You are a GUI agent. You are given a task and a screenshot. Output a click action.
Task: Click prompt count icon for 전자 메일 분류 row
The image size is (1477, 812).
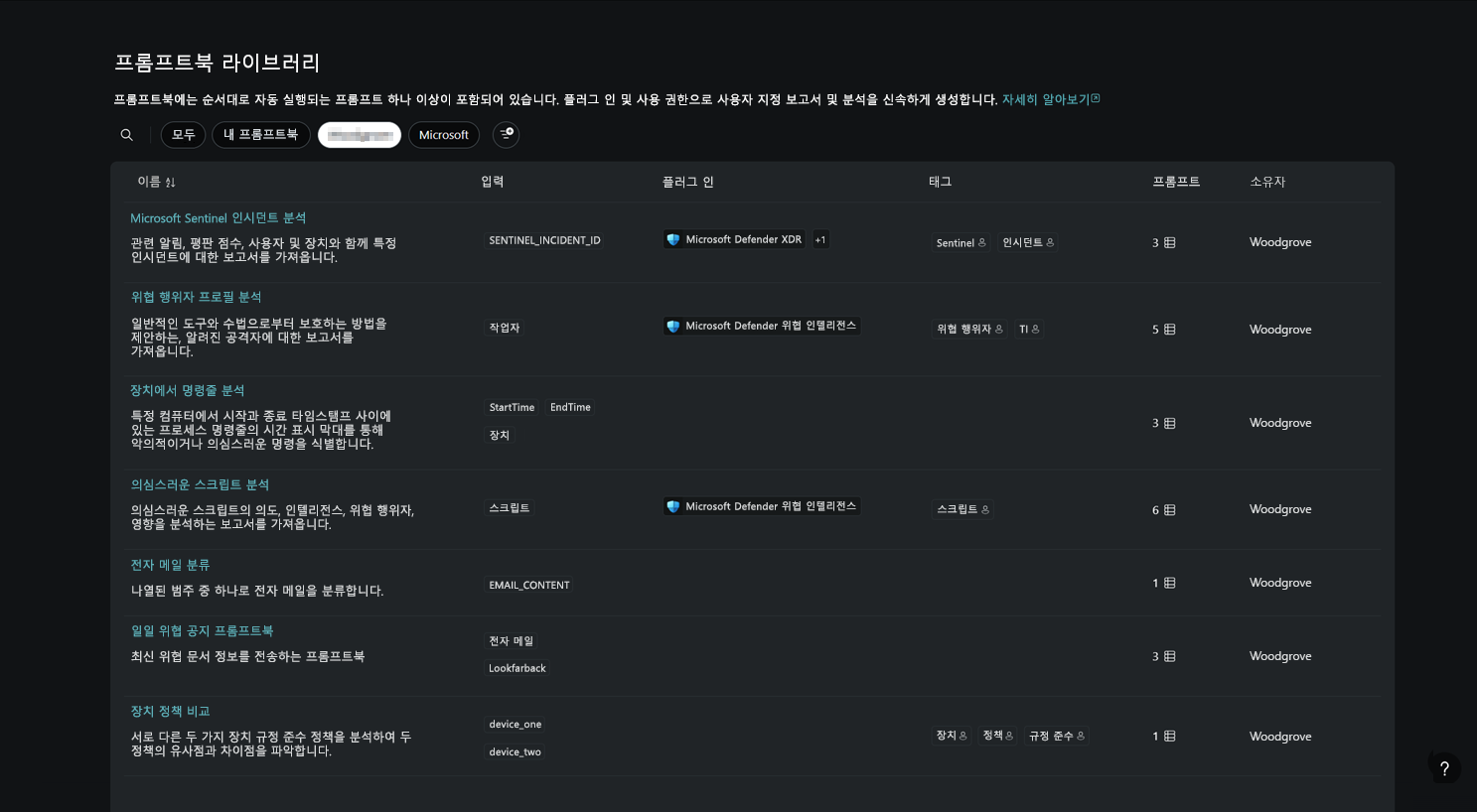[1170, 584]
